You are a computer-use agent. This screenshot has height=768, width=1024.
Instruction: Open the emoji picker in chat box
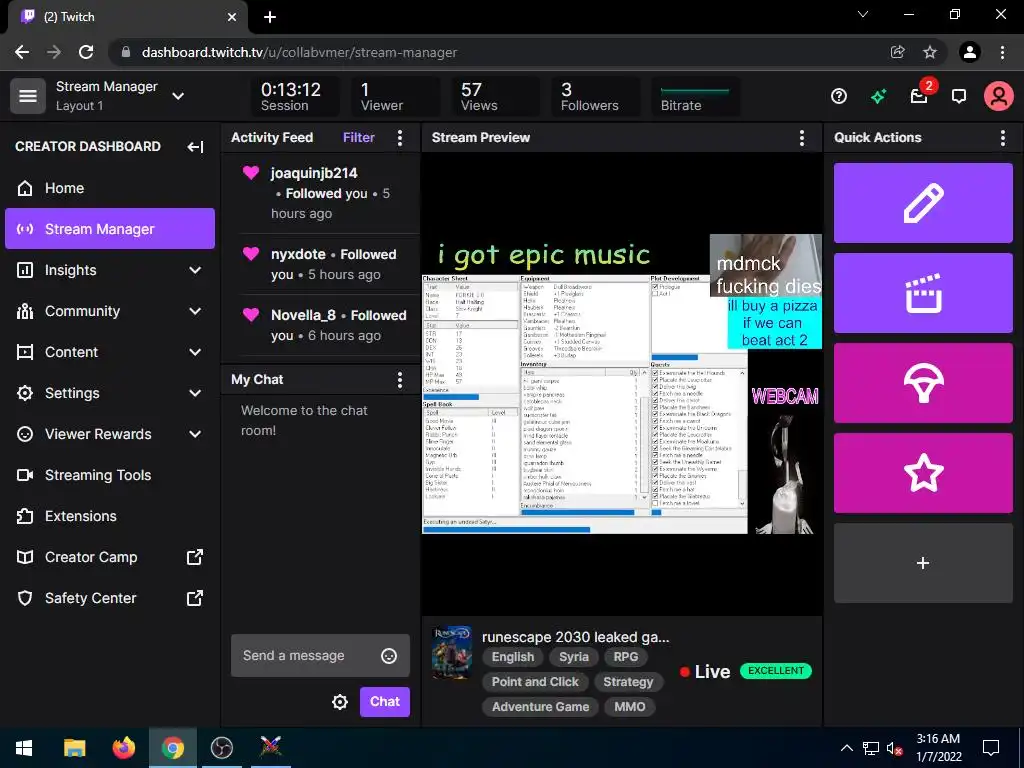tap(389, 656)
